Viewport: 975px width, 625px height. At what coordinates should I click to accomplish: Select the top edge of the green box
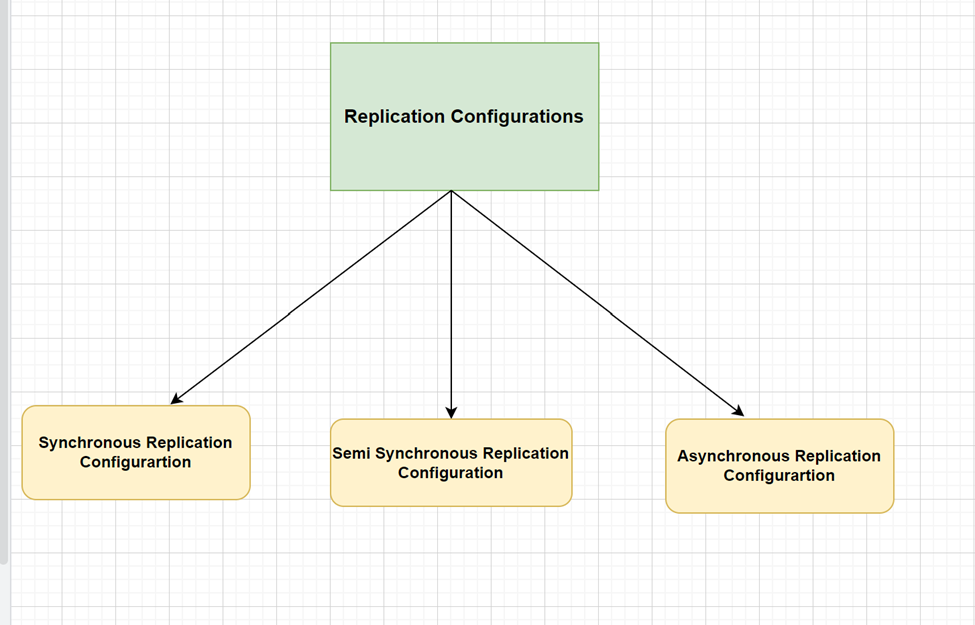tap(463, 42)
